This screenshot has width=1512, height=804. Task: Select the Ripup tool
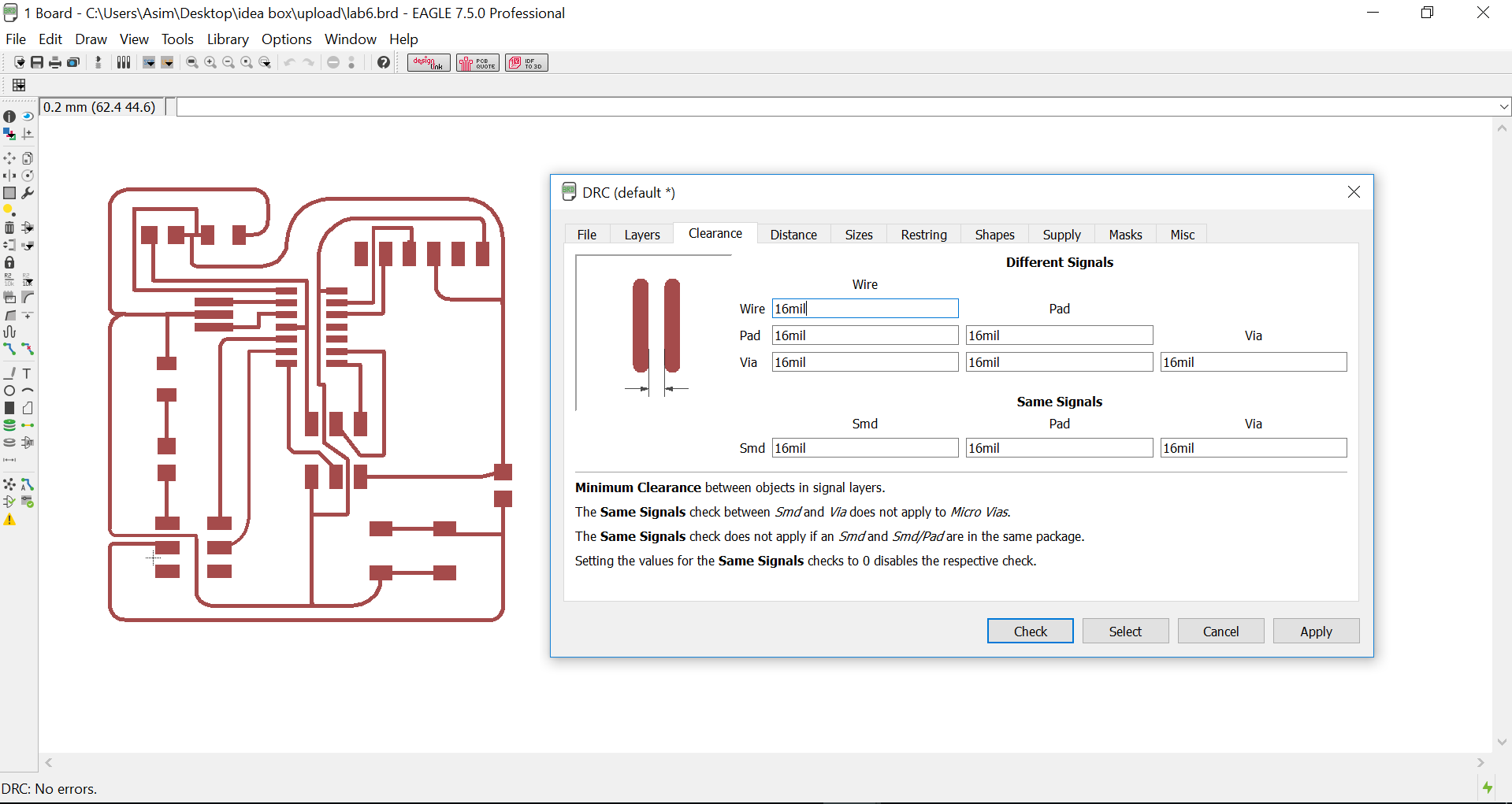tap(28, 349)
